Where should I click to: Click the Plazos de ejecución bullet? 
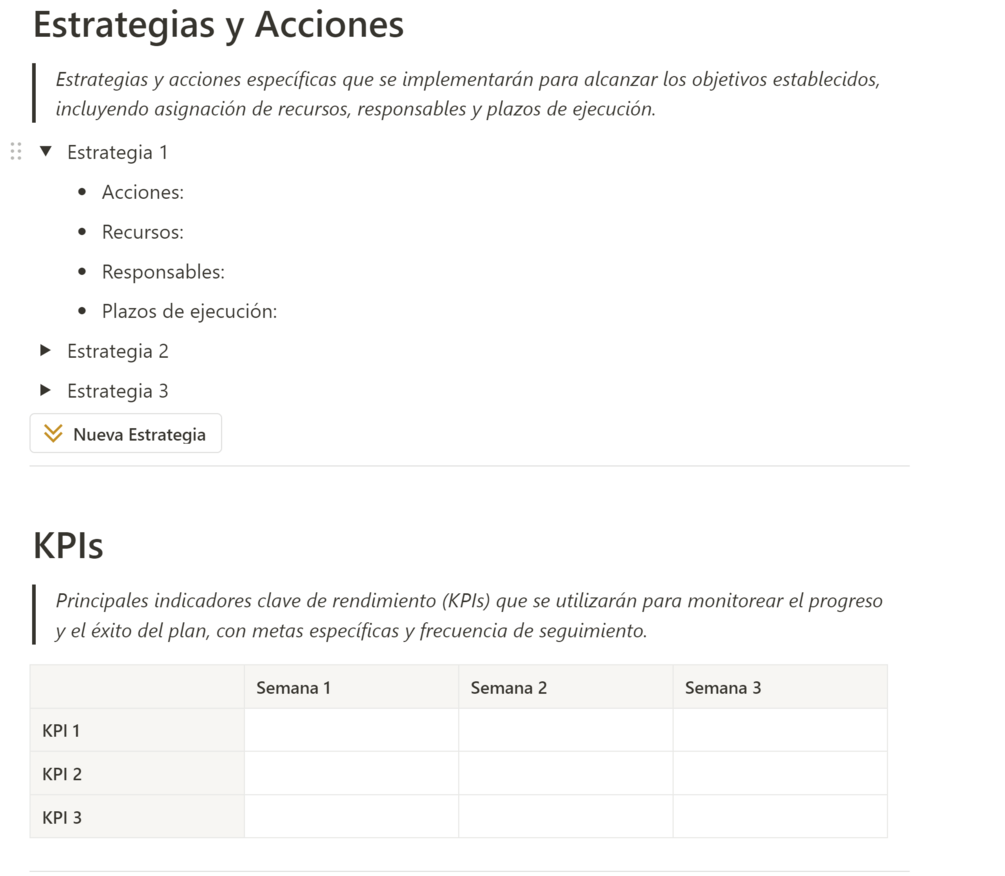point(189,312)
